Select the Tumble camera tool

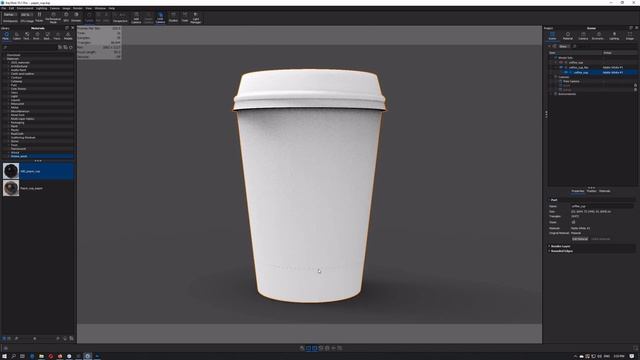[x=89, y=17]
